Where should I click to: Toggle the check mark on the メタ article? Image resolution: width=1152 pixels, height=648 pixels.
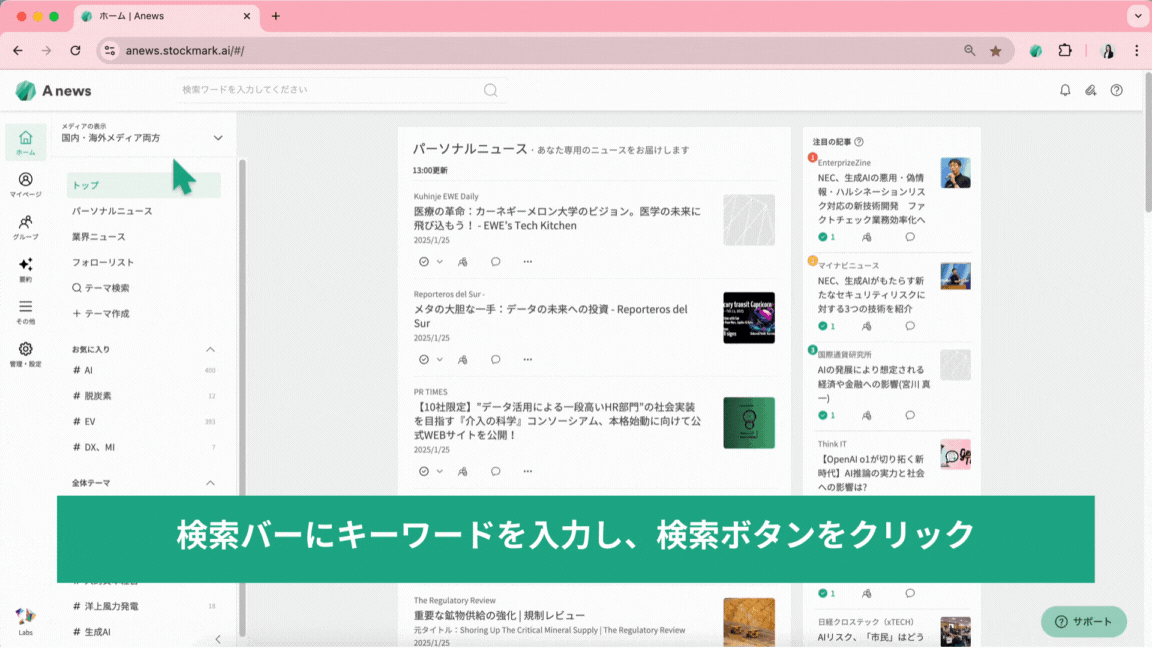point(424,359)
